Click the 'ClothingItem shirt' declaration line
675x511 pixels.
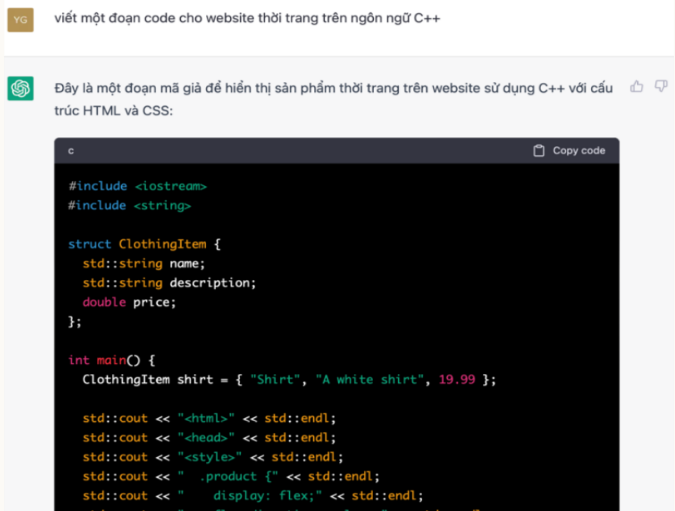pyautogui.click(x=289, y=380)
